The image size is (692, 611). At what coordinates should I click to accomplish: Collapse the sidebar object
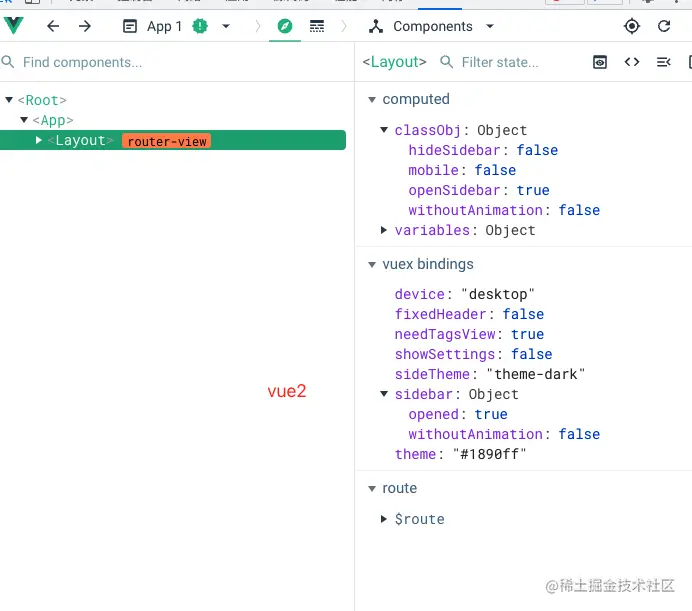(384, 394)
